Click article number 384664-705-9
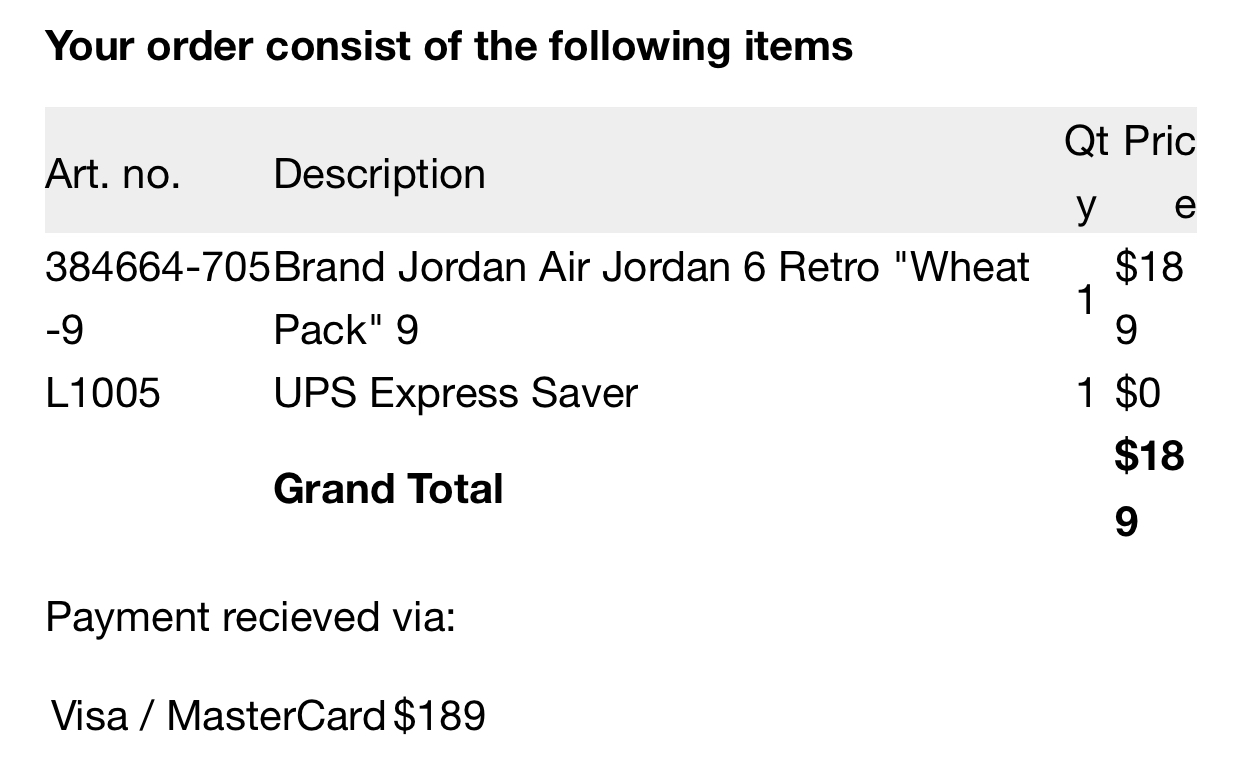 pos(158,298)
